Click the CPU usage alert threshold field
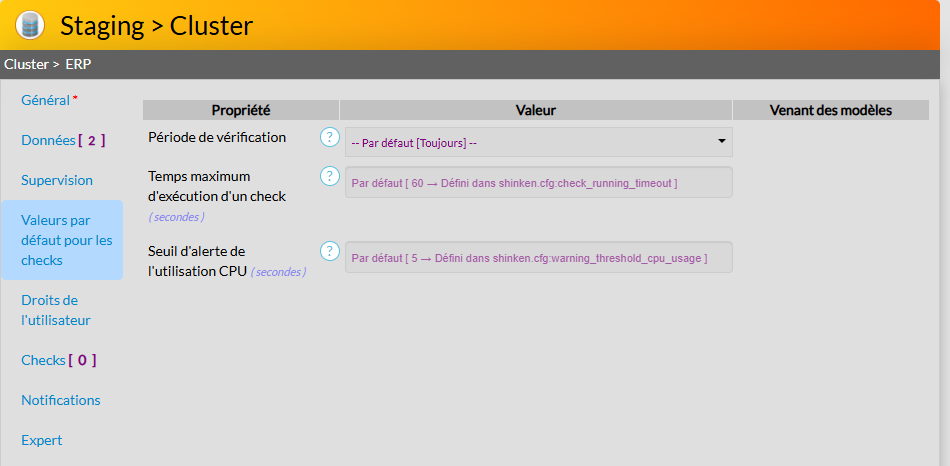The image size is (950, 466). click(538, 257)
